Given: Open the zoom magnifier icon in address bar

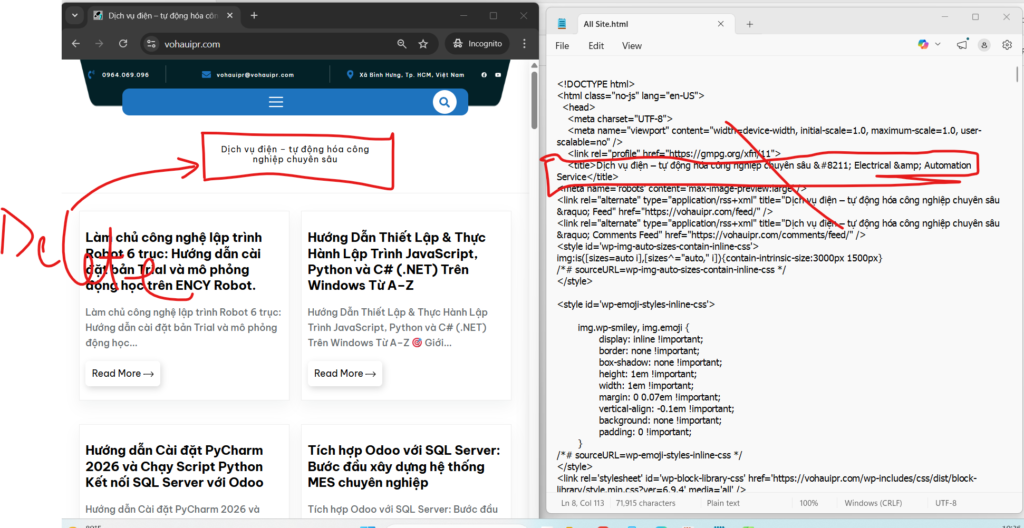Looking at the screenshot, I should tap(401, 44).
